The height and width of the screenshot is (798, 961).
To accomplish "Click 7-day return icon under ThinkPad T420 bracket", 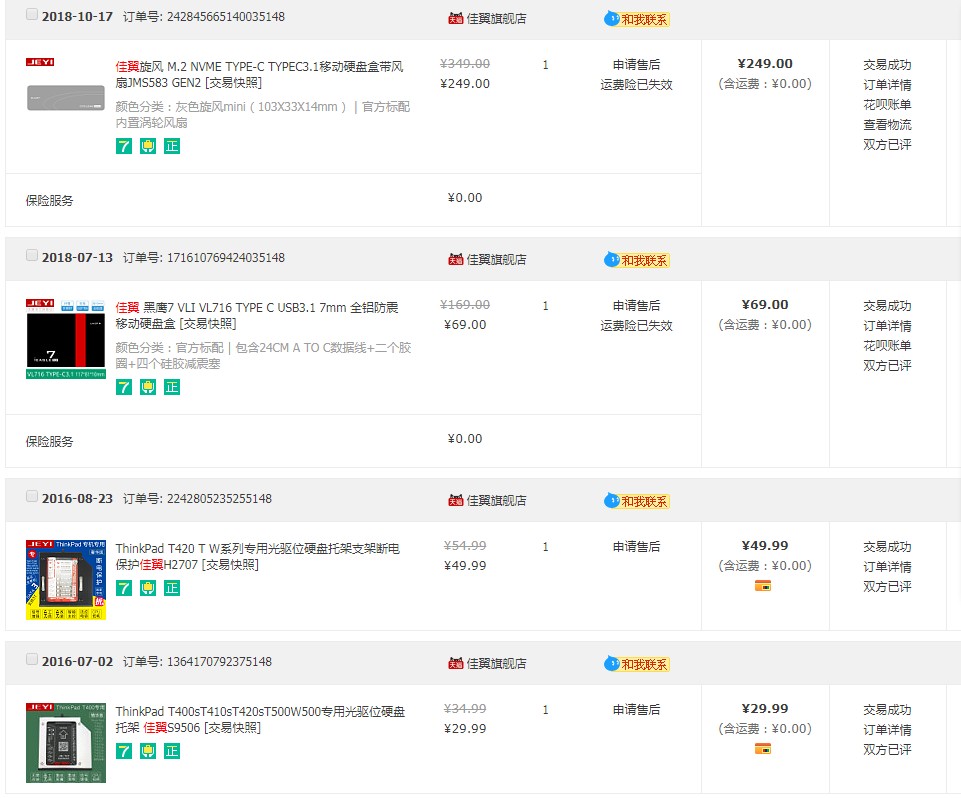I will 124,588.
